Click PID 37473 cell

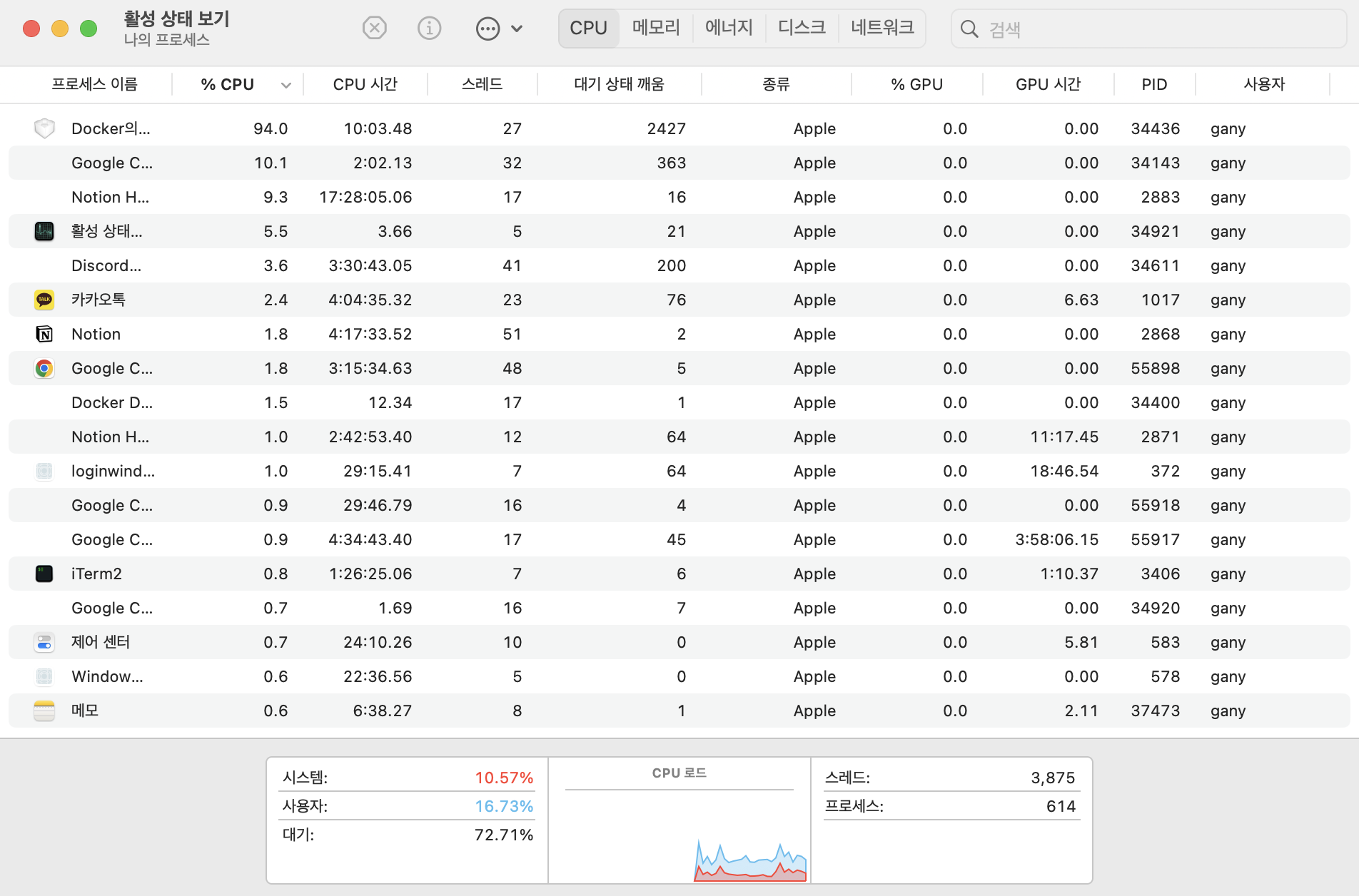click(x=1155, y=711)
